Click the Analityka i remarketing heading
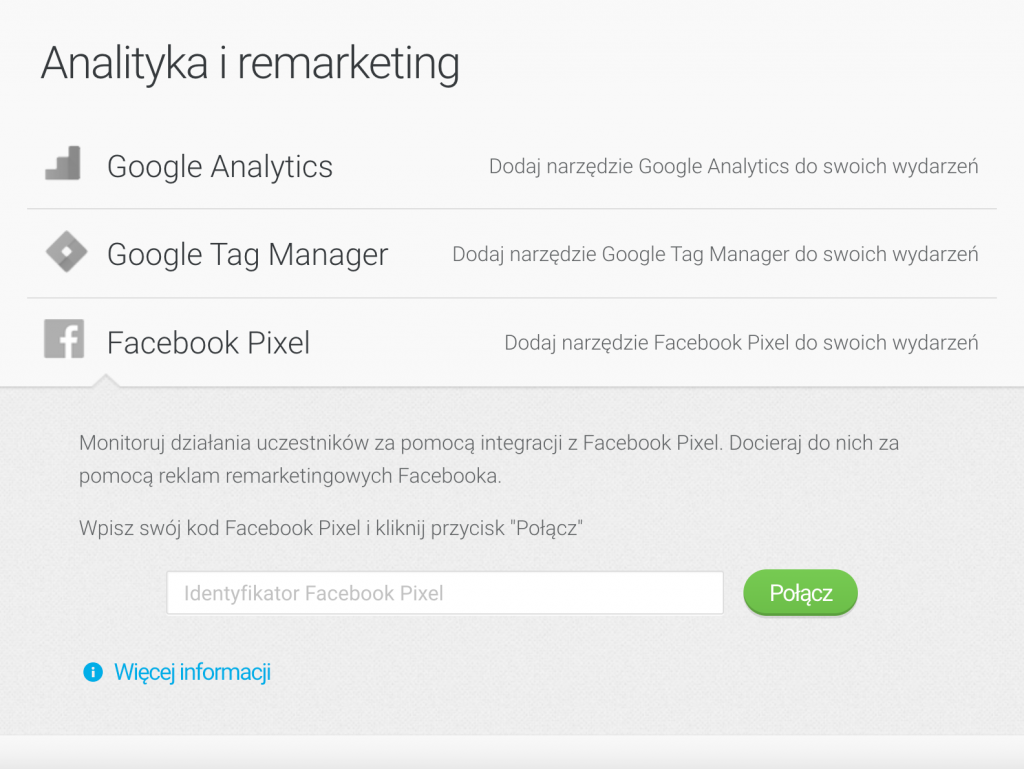Image resolution: width=1024 pixels, height=769 pixels. pyautogui.click(x=250, y=64)
